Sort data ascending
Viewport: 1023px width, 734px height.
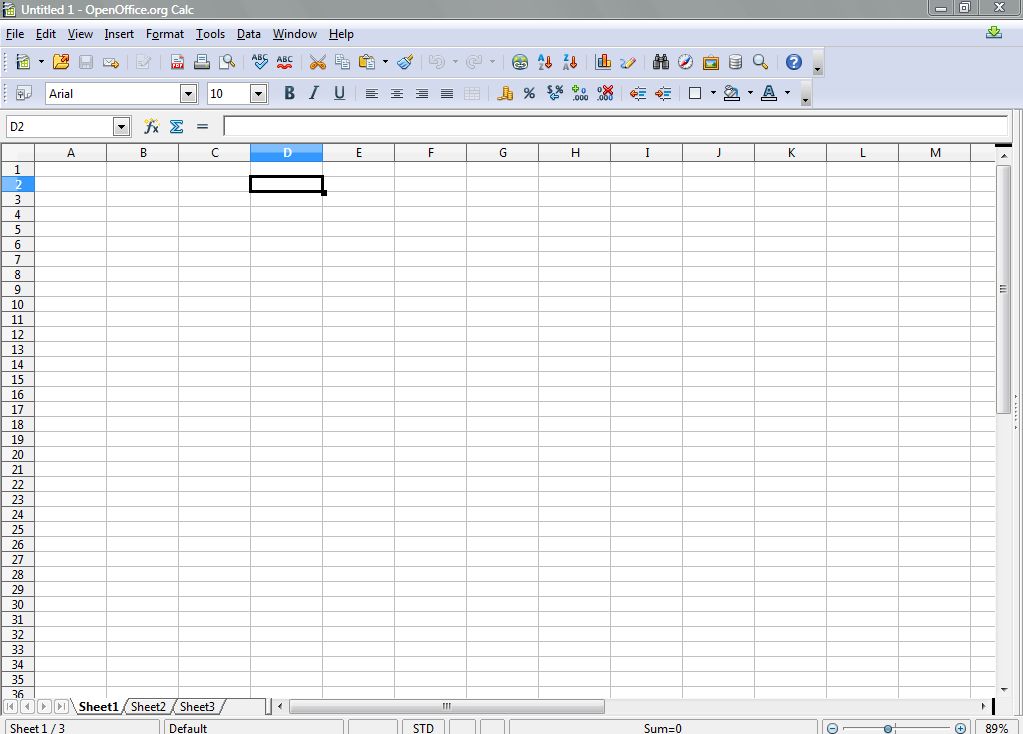(x=544, y=61)
